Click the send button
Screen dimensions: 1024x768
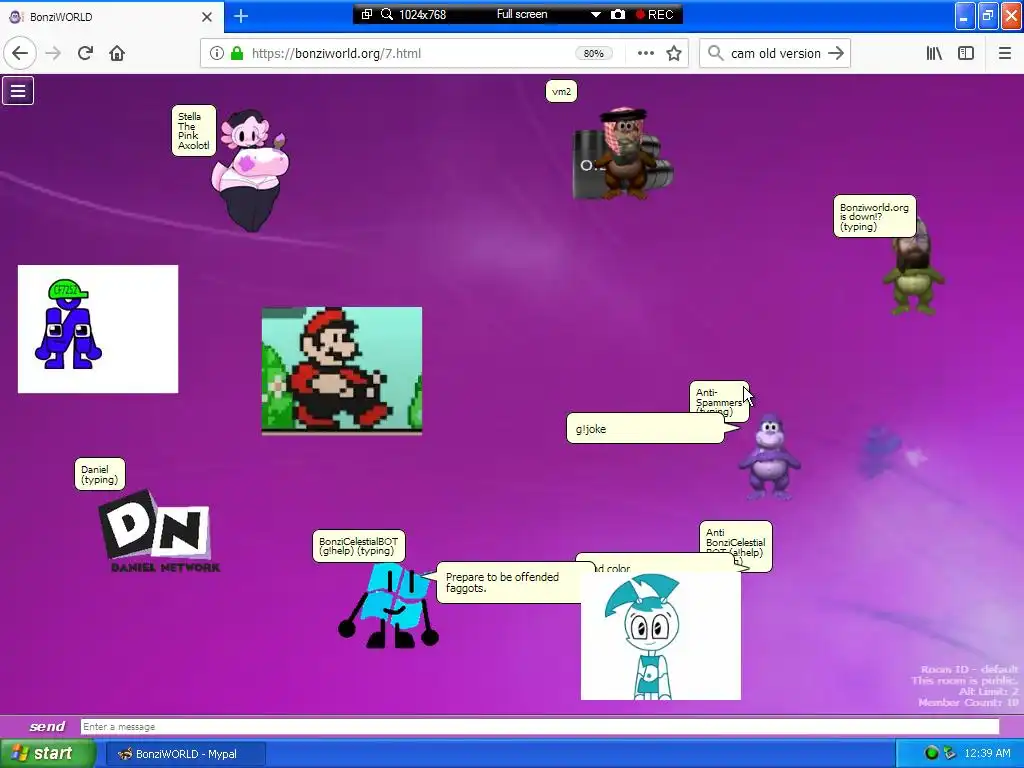47,726
